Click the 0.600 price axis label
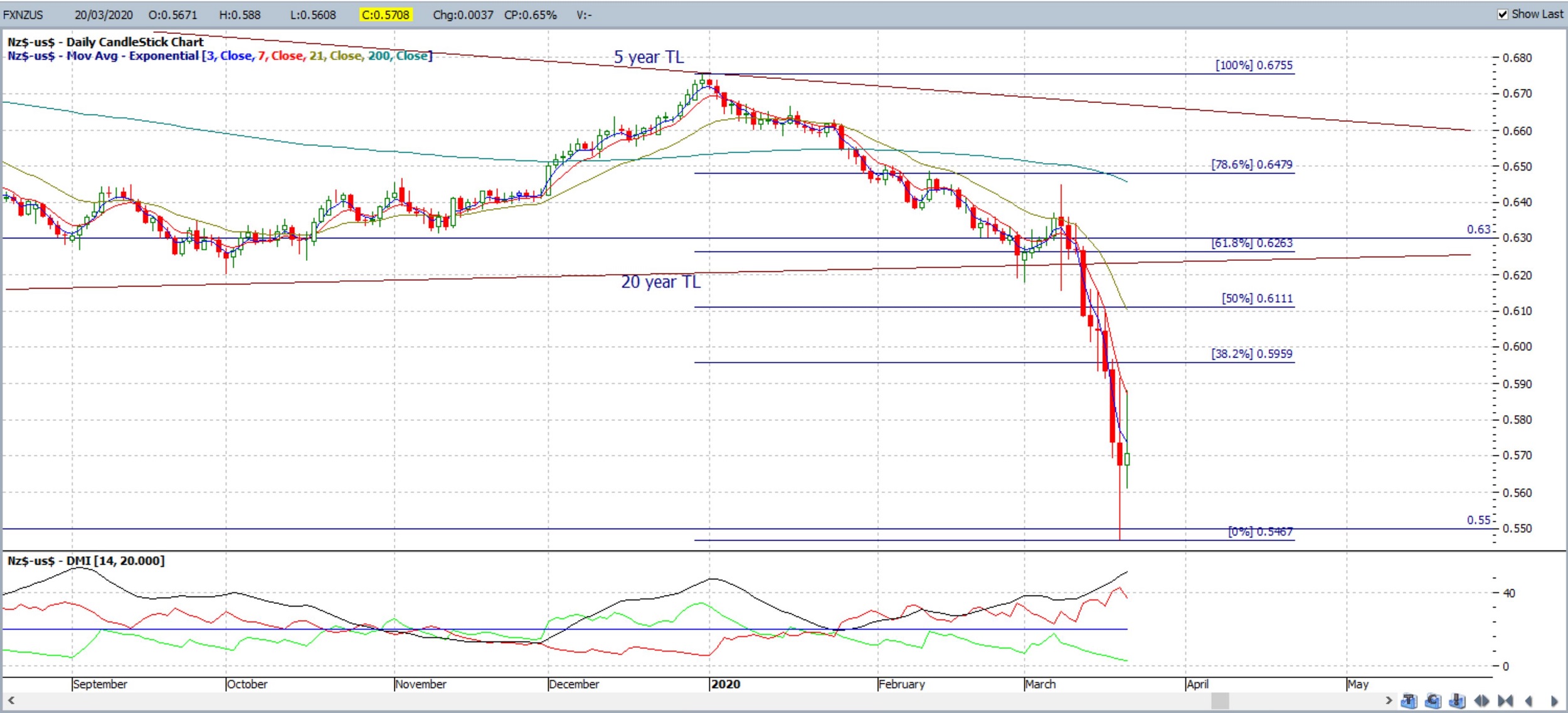Viewport: 1568px width, 713px height. point(1517,347)
